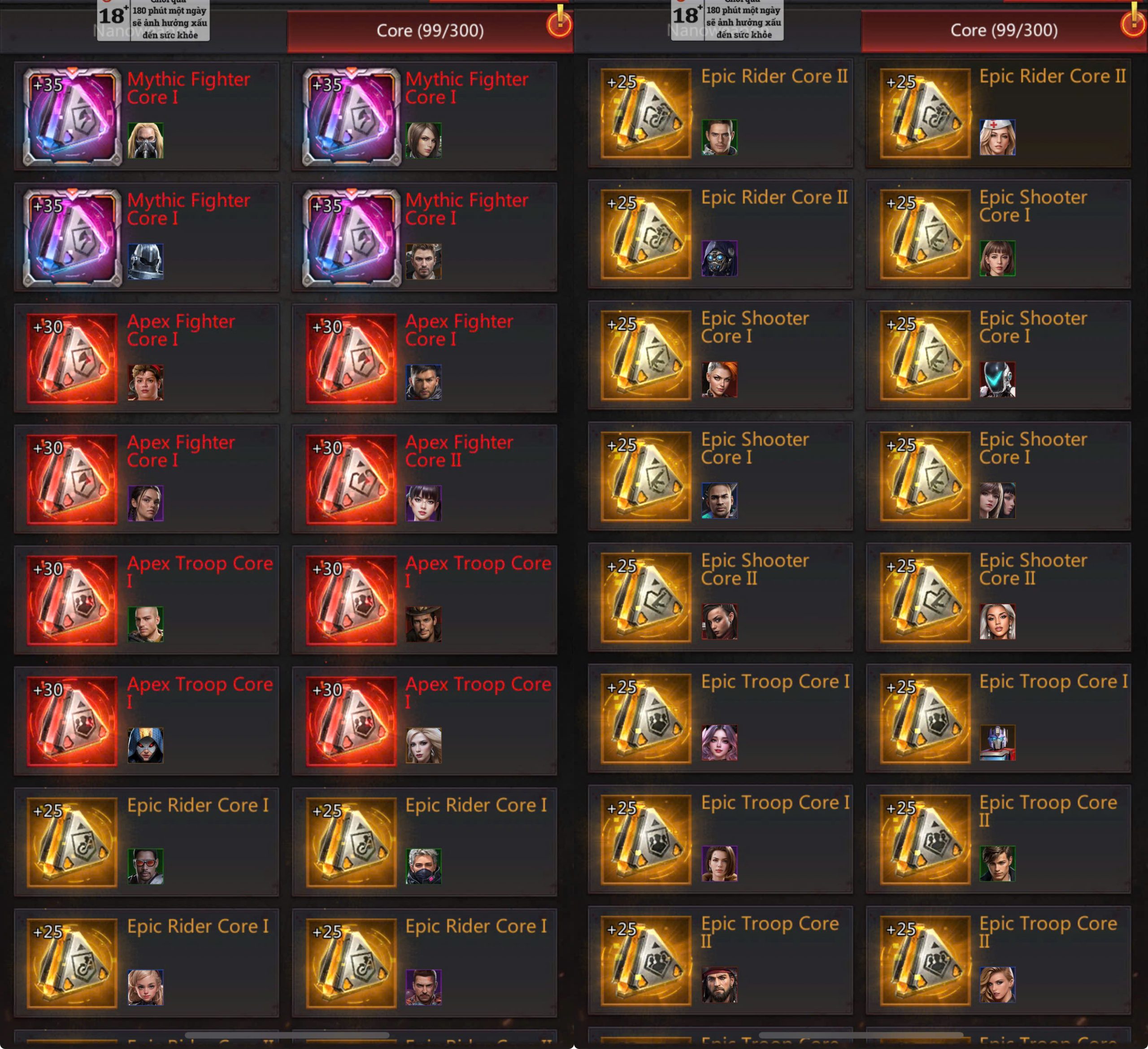The height and width of the screenshot is (1049, 1148).
Task: Pick Apex Troop Core I with red-eyed hooded hero
Action: 147,721
